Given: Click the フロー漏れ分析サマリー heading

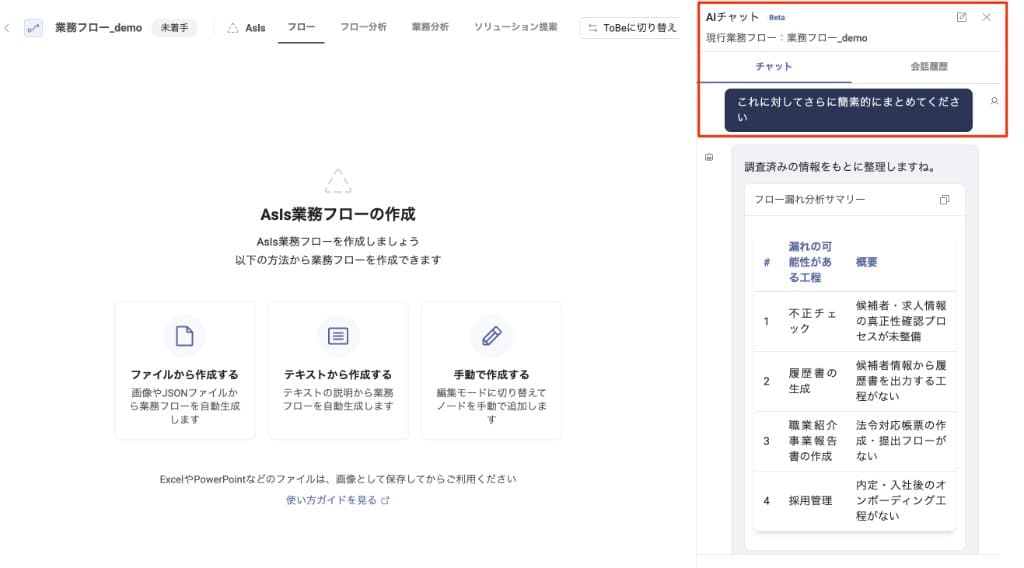Looking at the screenshot, I should (x=810, y=200).
